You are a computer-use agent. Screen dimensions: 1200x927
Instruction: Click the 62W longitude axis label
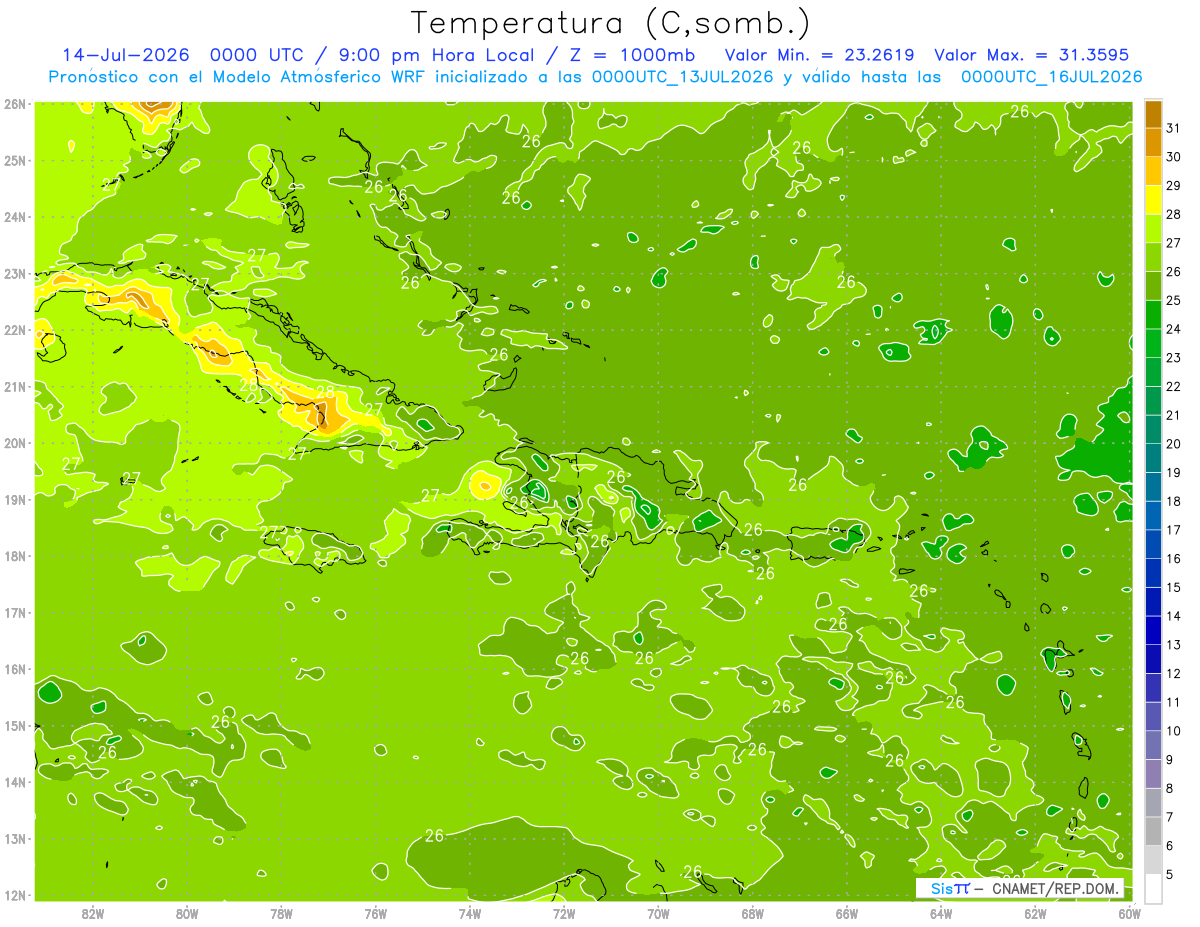tap(1035, 913)
